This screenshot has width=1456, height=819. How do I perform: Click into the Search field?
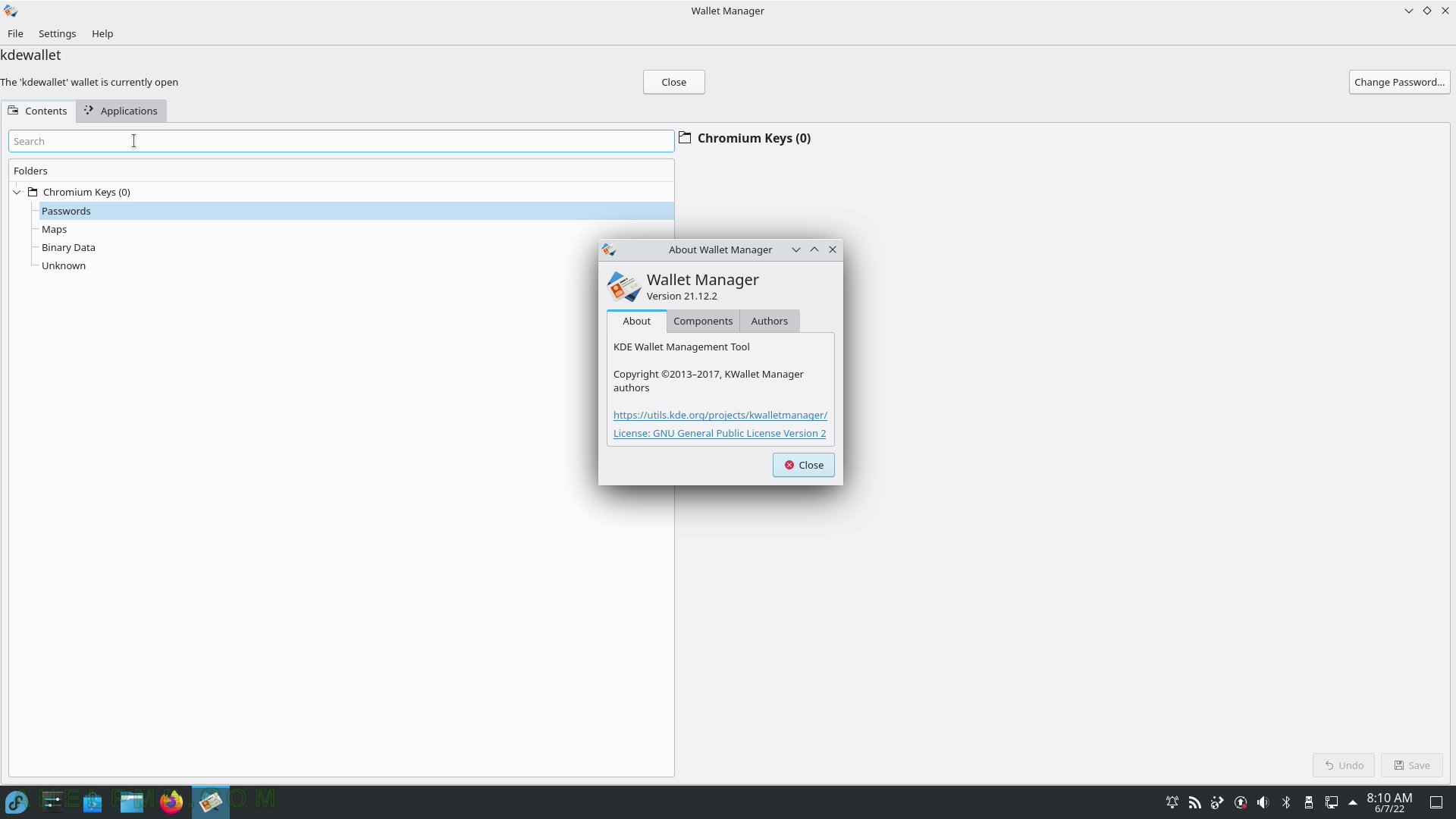pyautogui.click(x=341, y=141)
